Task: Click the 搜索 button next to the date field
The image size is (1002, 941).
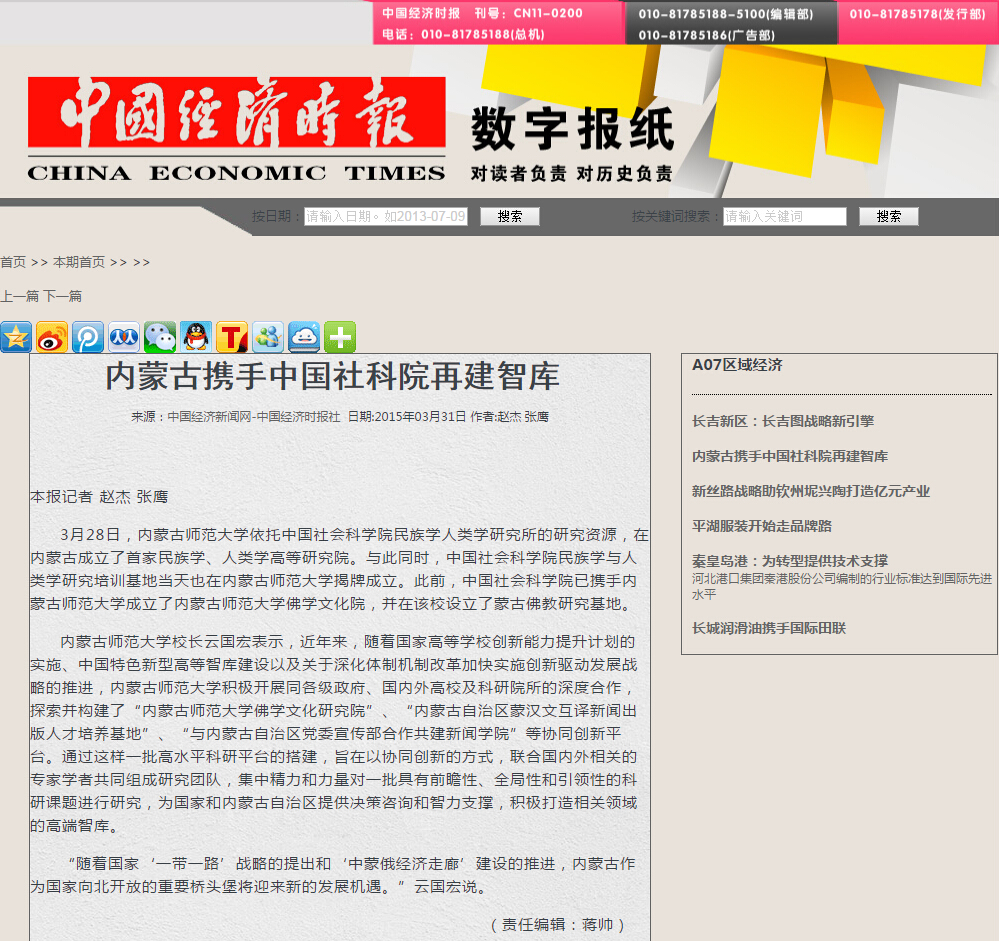Action: click(x=510, y=217)
